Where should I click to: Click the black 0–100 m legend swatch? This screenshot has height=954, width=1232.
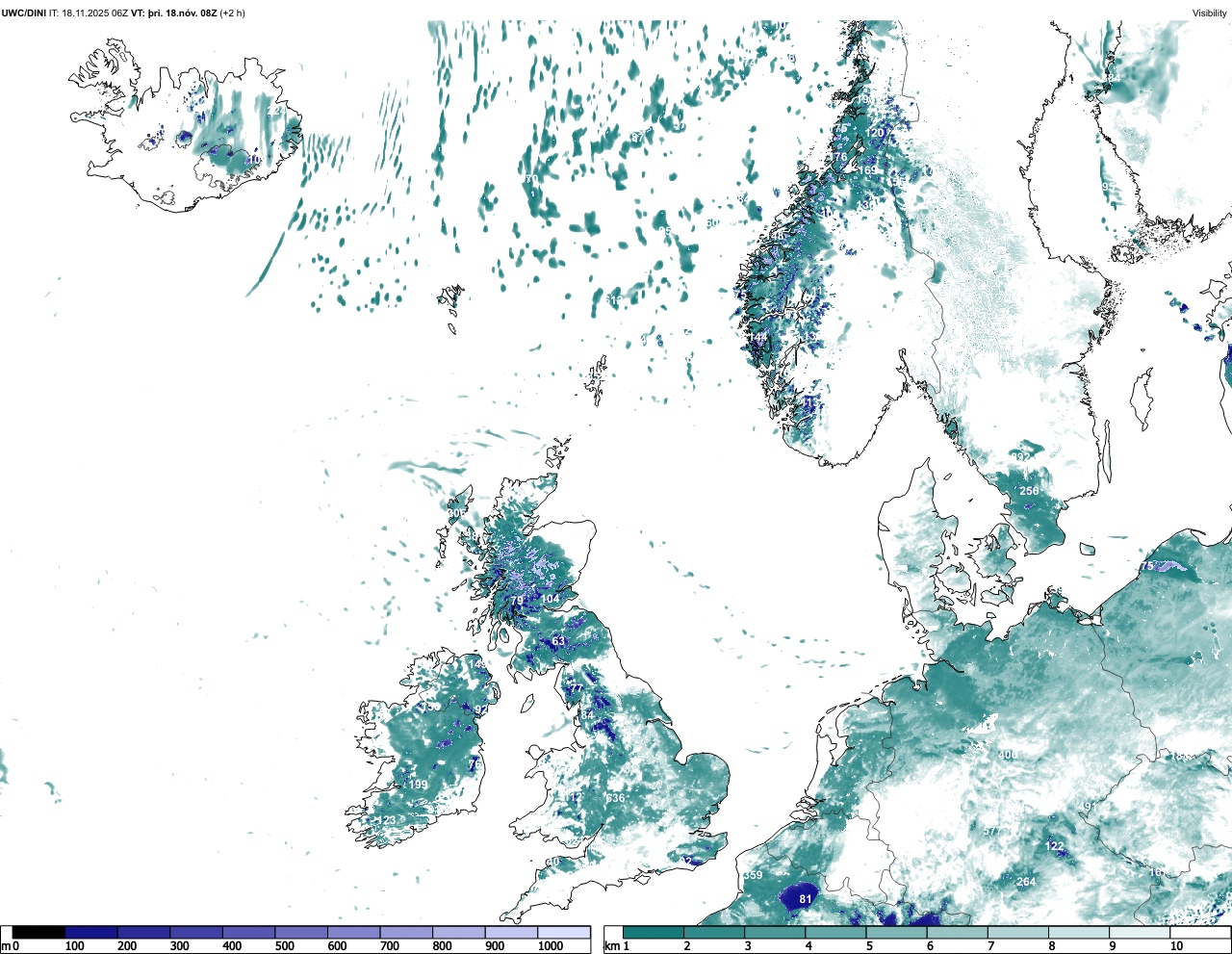point(38,932)
